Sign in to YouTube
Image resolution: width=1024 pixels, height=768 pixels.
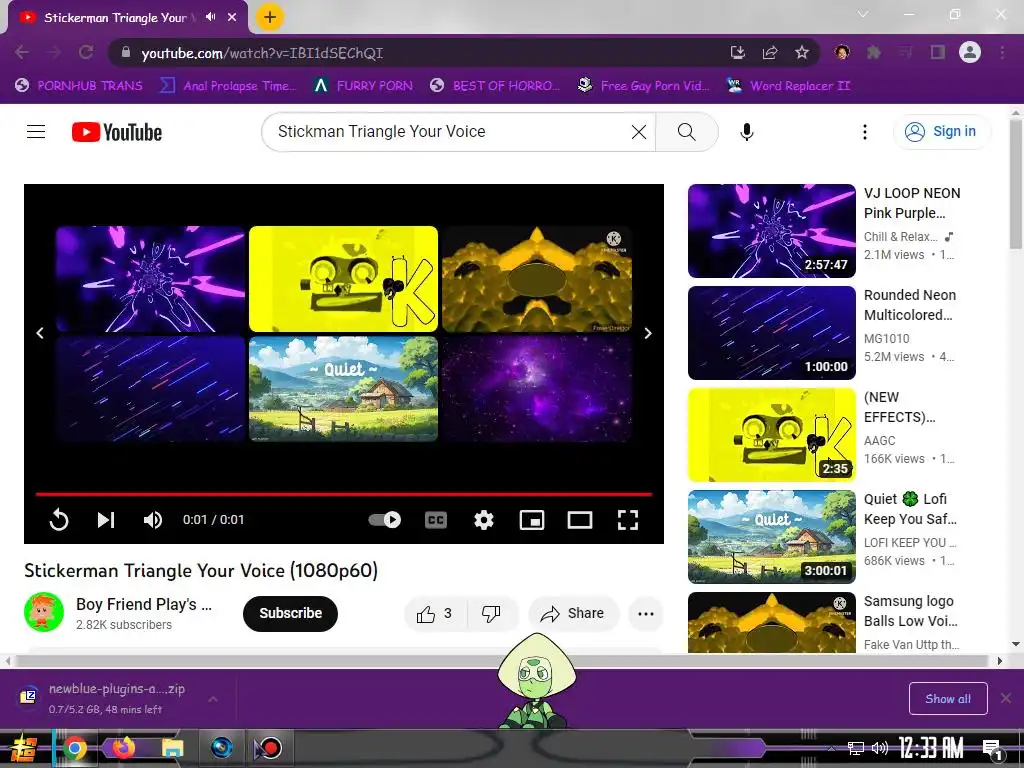point(940,131)
